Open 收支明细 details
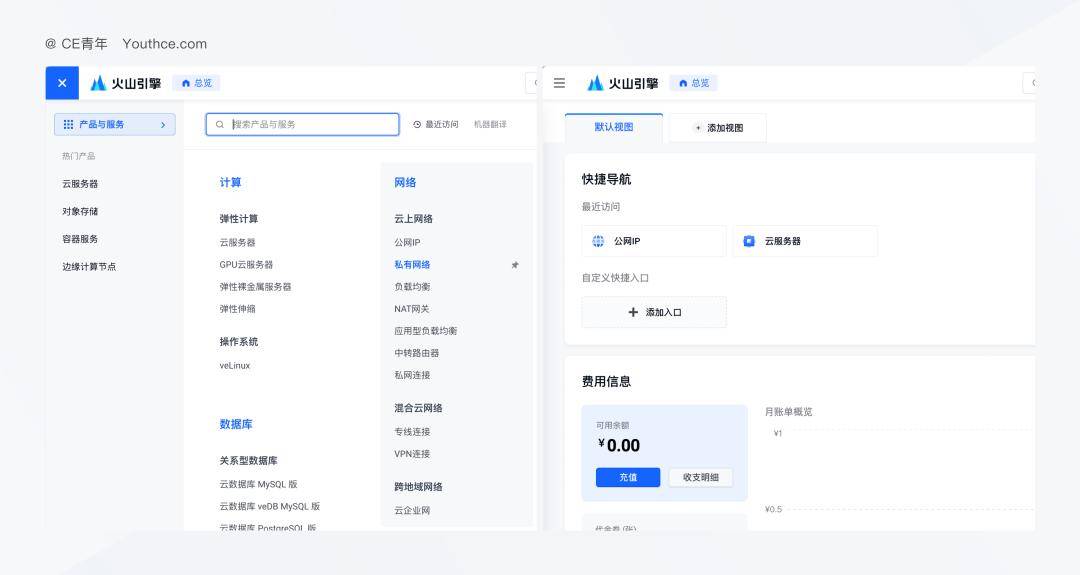Screen dimensions: 1080x575 click(x=700, y=477)
